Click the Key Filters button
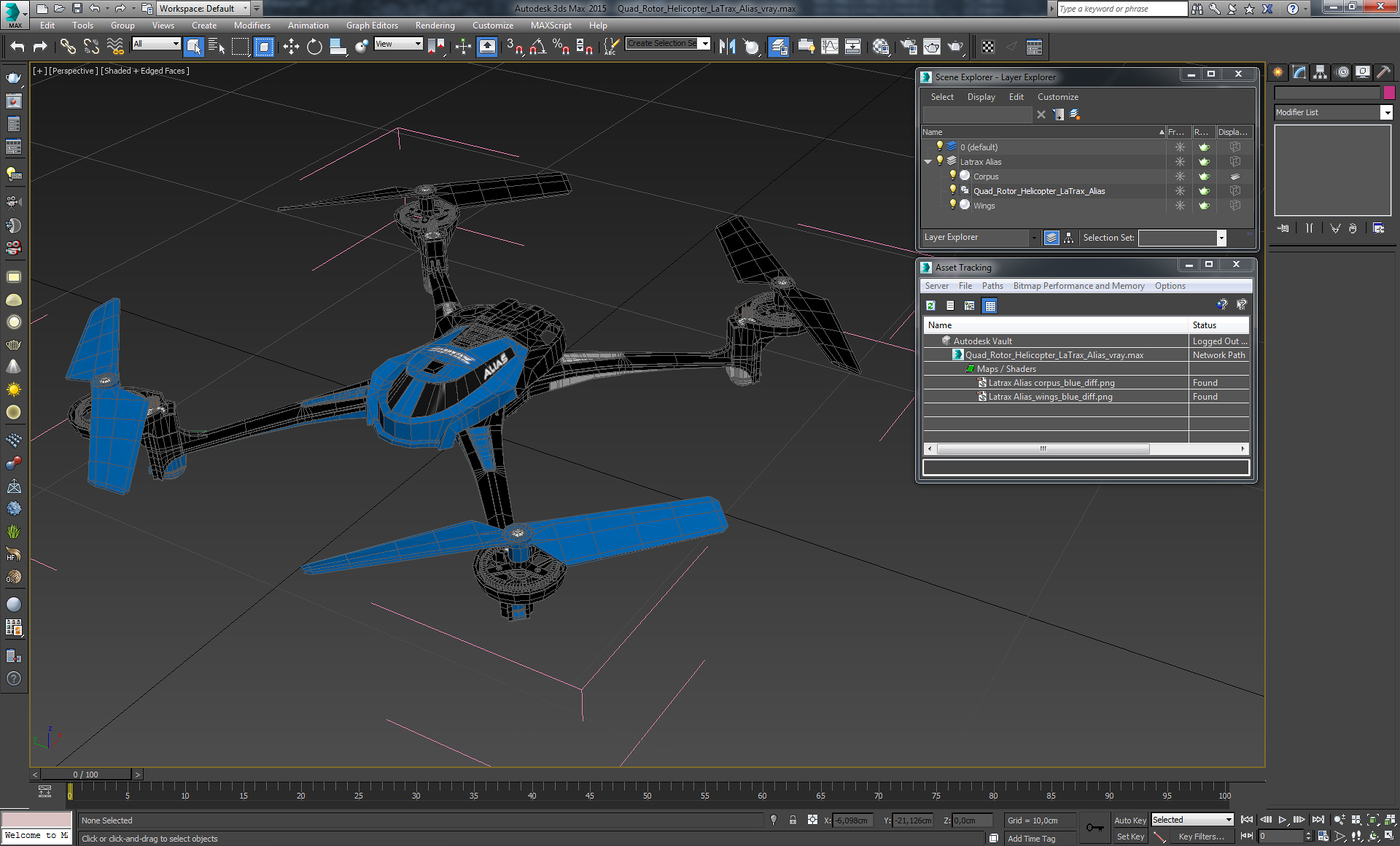This screenshot has height=846, width=1400. (1201, 837)
